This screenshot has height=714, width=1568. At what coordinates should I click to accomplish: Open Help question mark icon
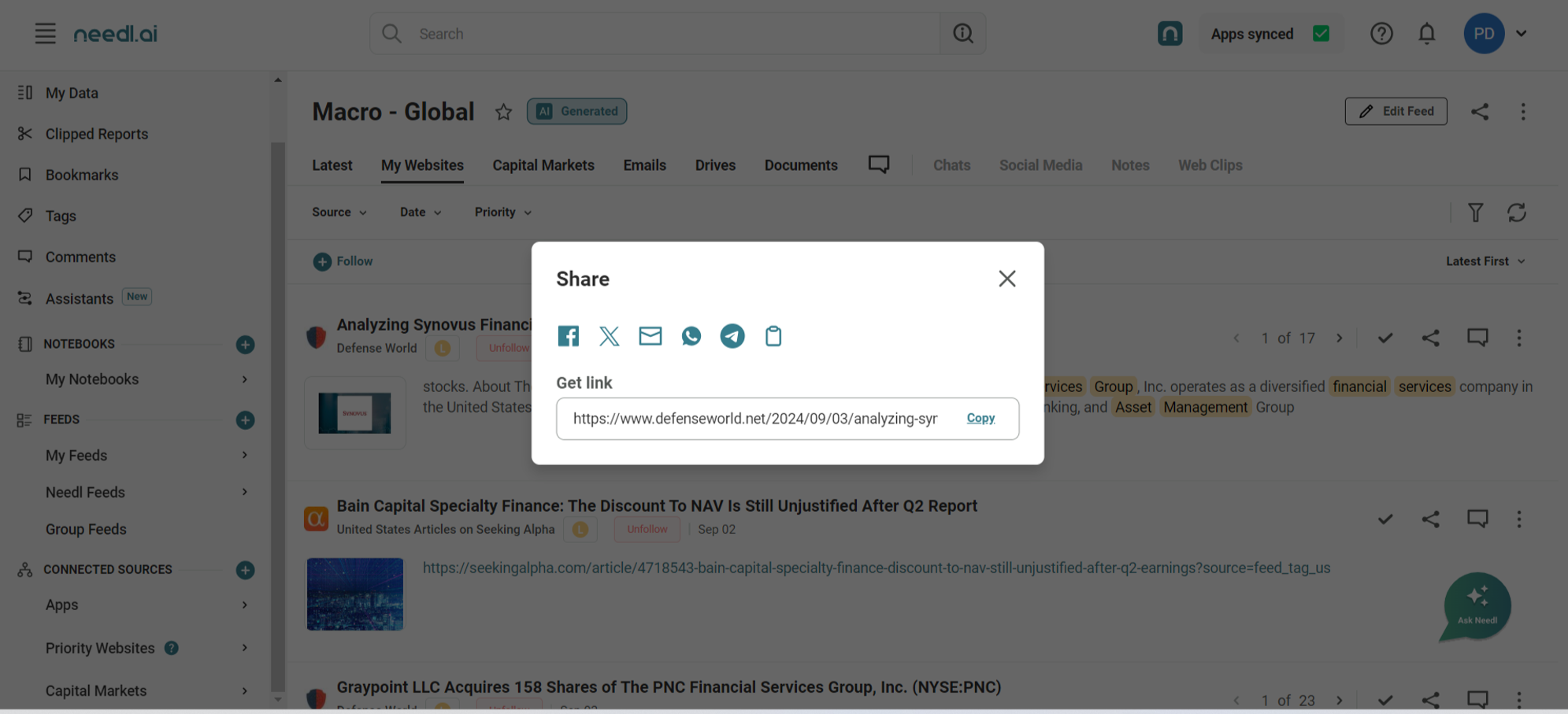[1381, 34]
